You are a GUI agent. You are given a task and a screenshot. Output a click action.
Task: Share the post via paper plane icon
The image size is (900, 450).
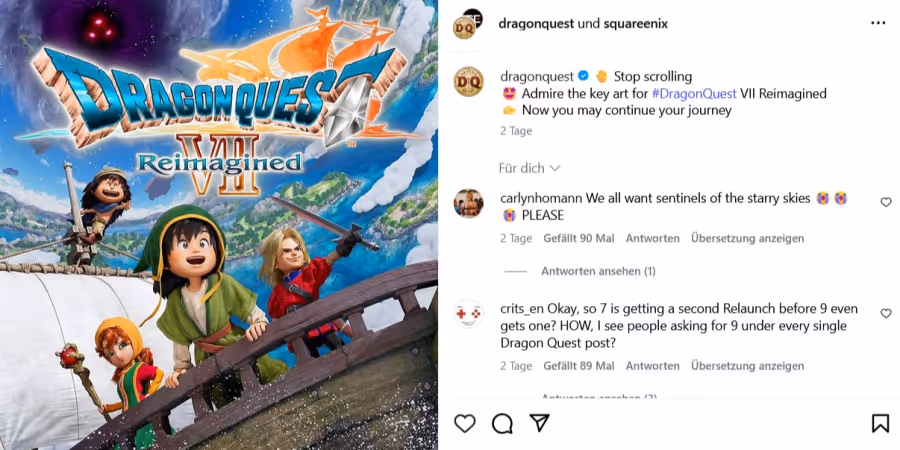point(540,423)
